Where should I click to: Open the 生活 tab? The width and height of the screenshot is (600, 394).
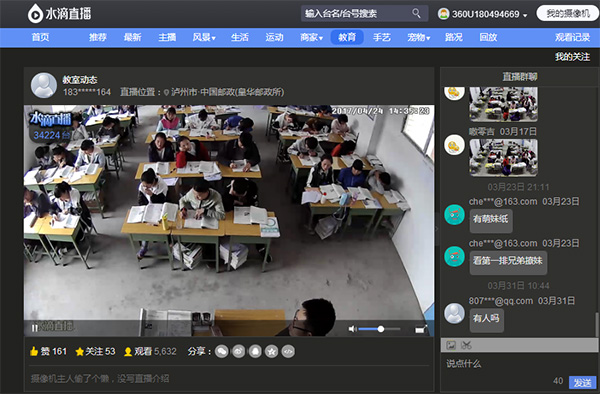(x=240, y=37)
